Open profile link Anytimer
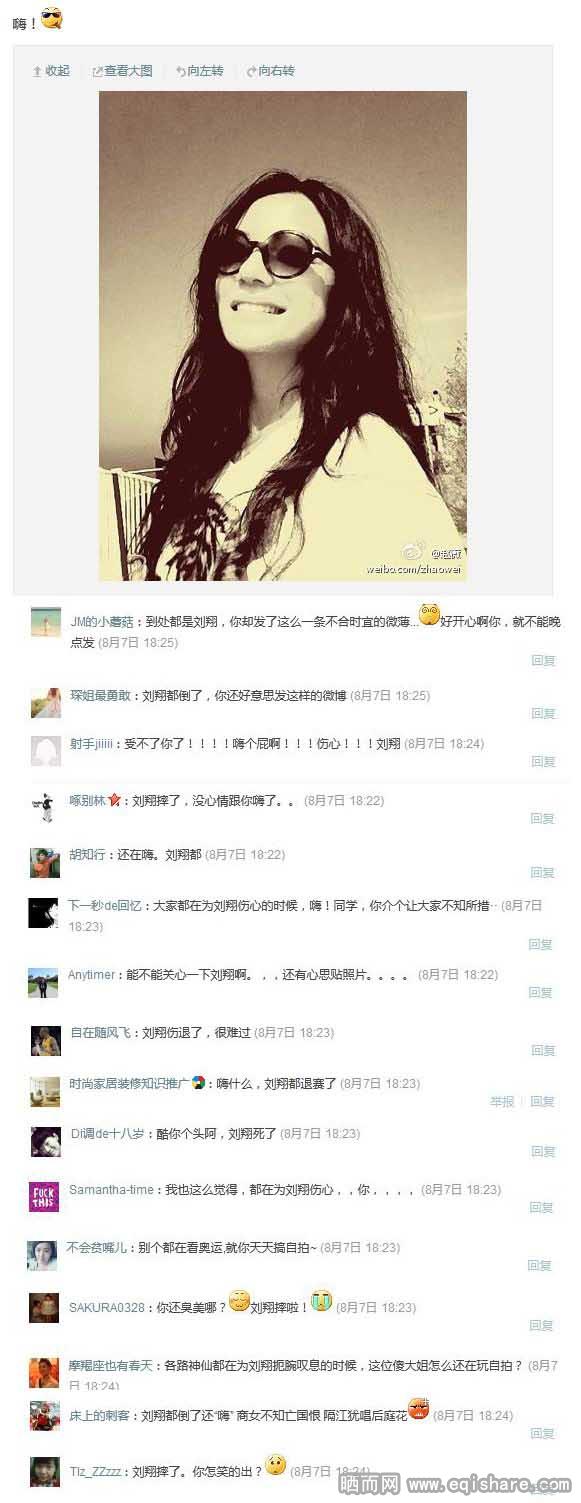The width and height of the screenshot is (581, 1503). 91,975
